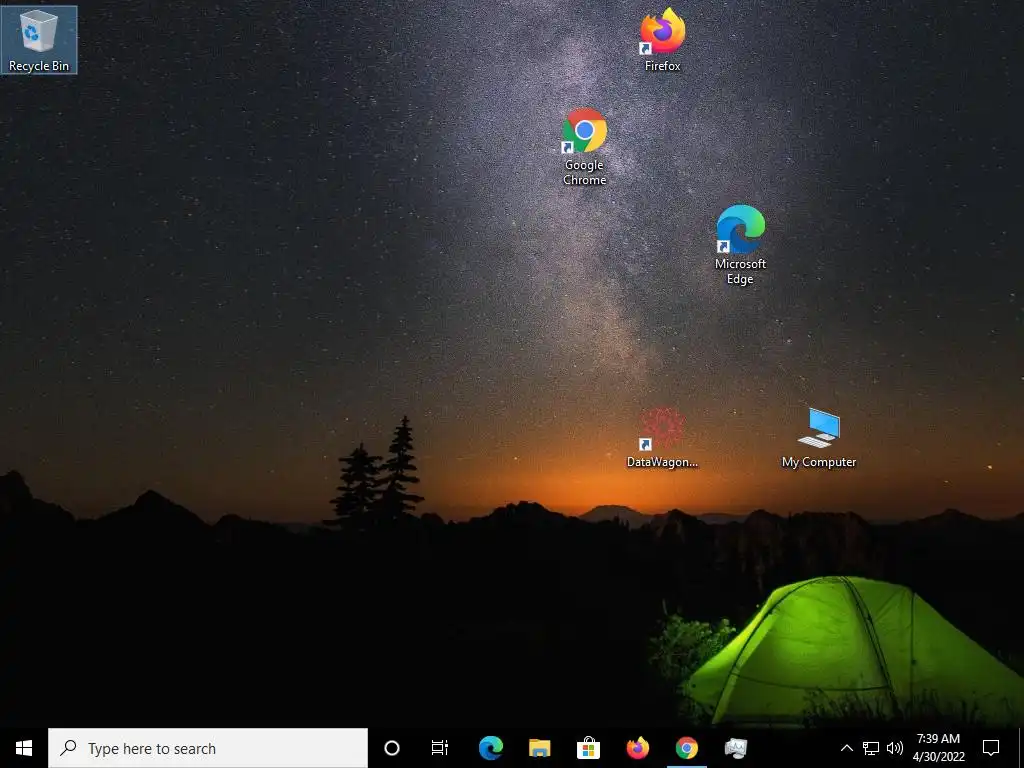Open Microsoft Store from the taskbar
This screenshot has width=1024, height=768.
(588, 748)
